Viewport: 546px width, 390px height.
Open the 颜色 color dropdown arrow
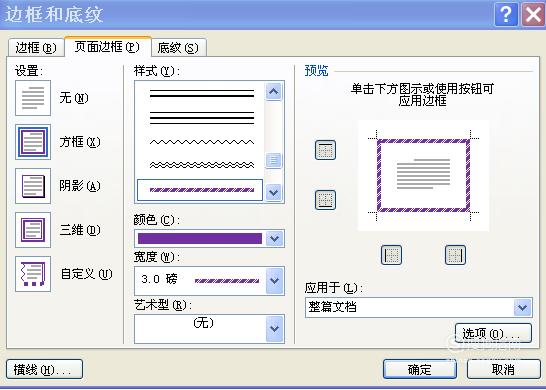tap(275, 239)
